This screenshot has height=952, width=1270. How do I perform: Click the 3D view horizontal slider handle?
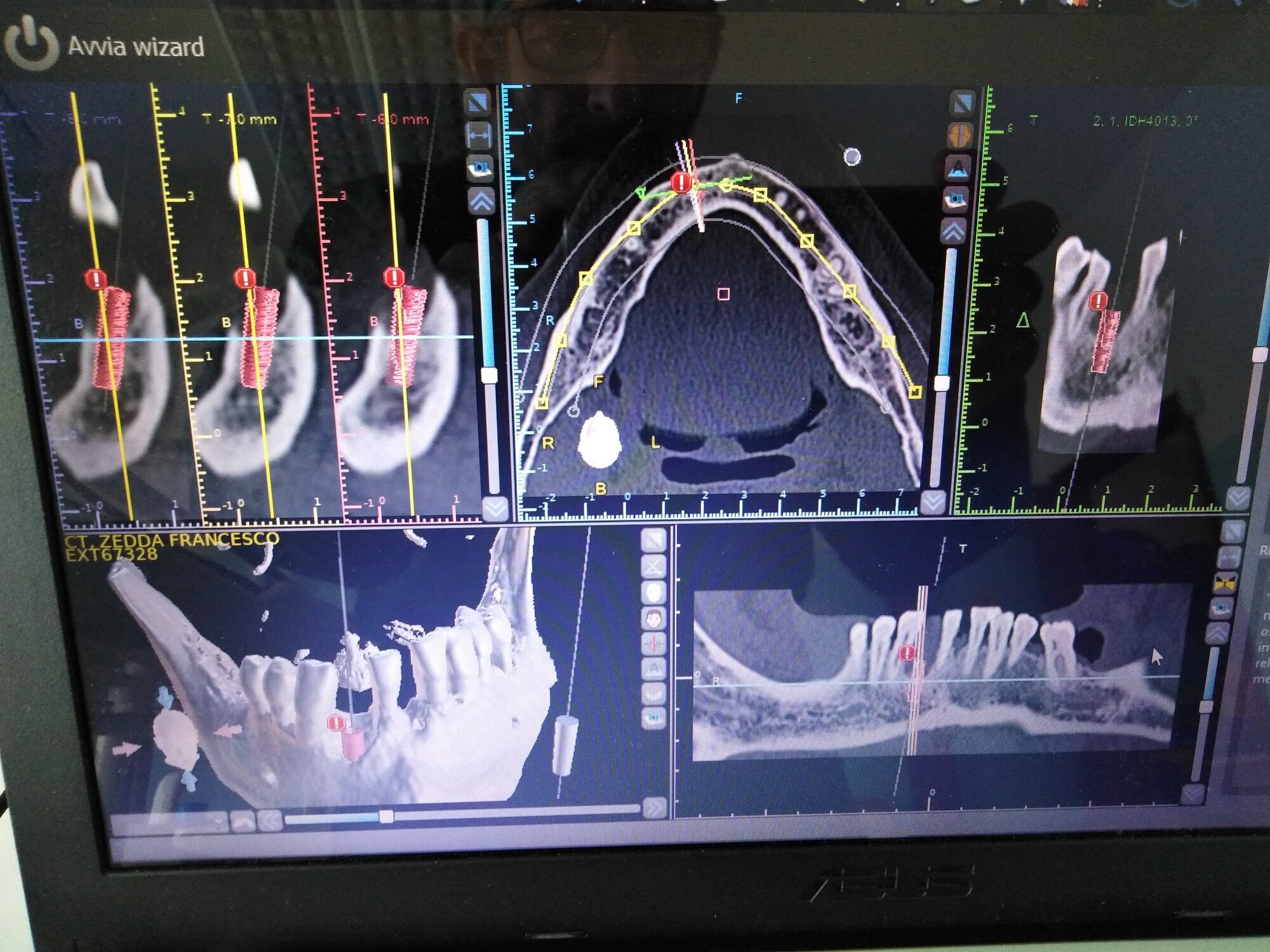coord(385,816)
